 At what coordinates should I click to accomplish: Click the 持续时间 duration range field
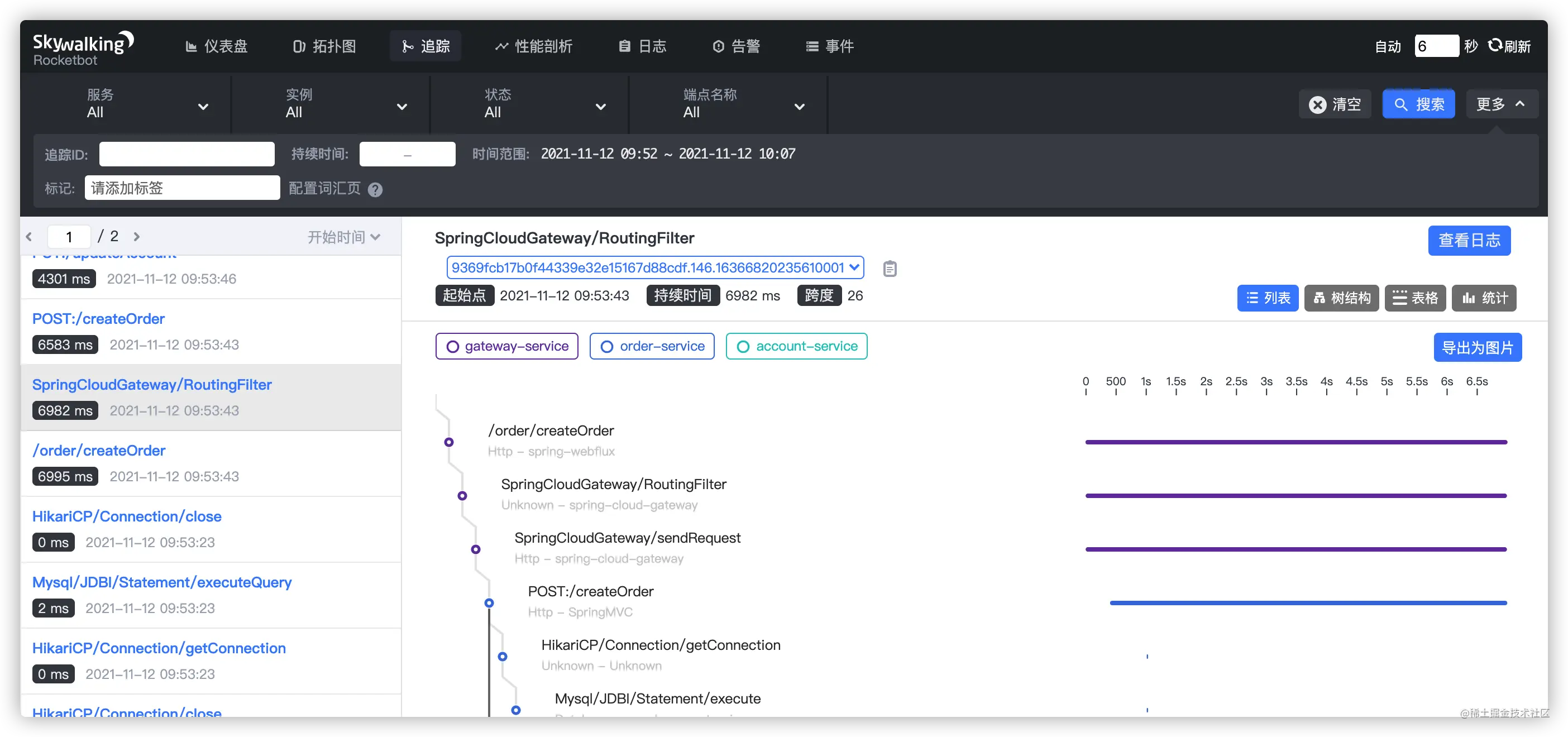pos(407,154)
